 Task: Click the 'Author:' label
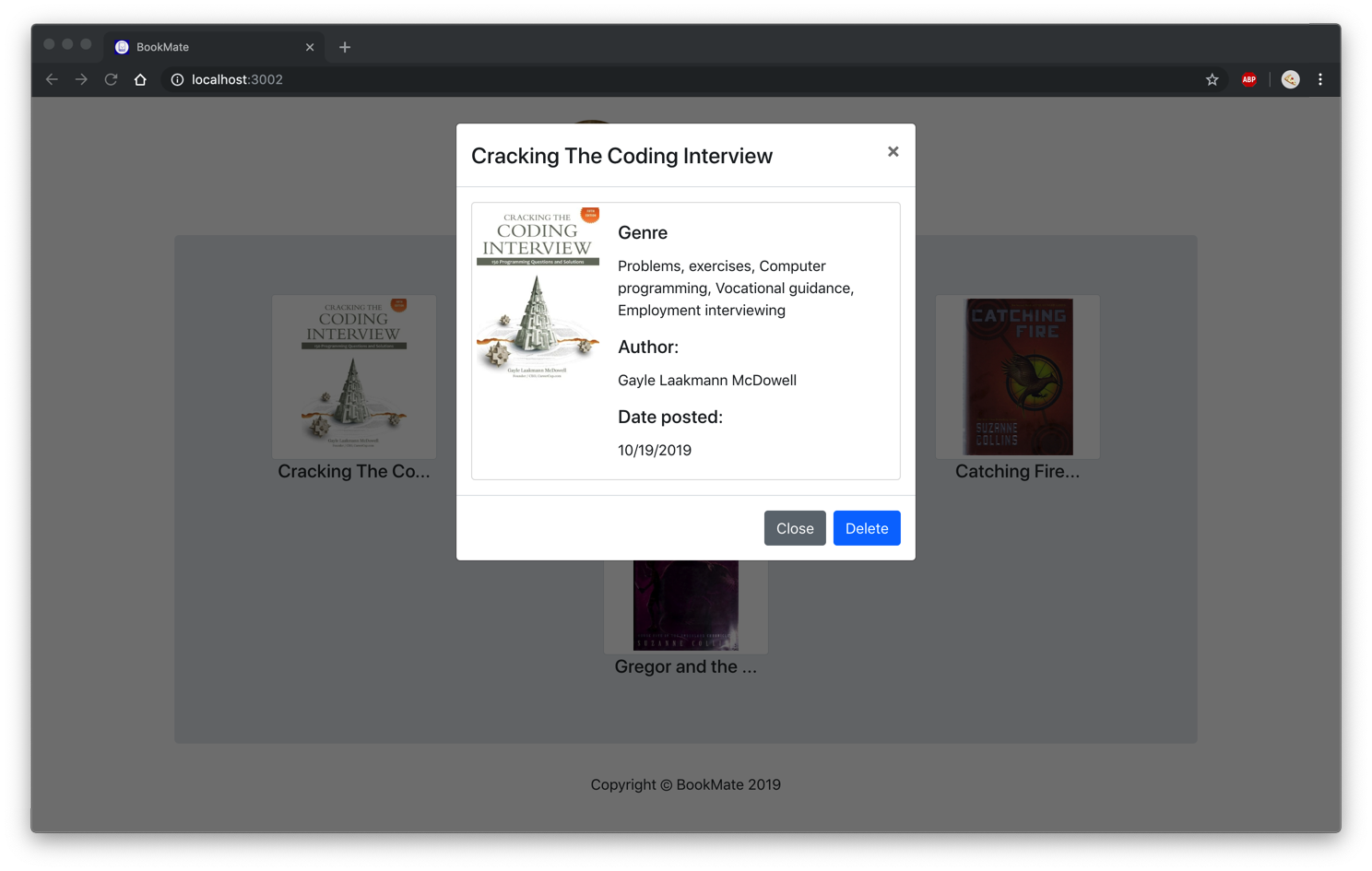(x=648, y=347)
